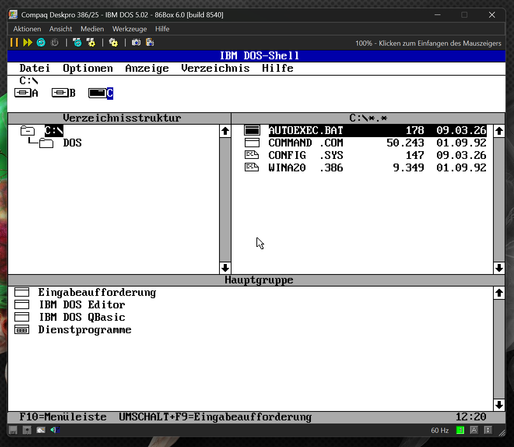Click hard disk status bar icon
This screenshot has width=514, height=447.
[41, 430]
